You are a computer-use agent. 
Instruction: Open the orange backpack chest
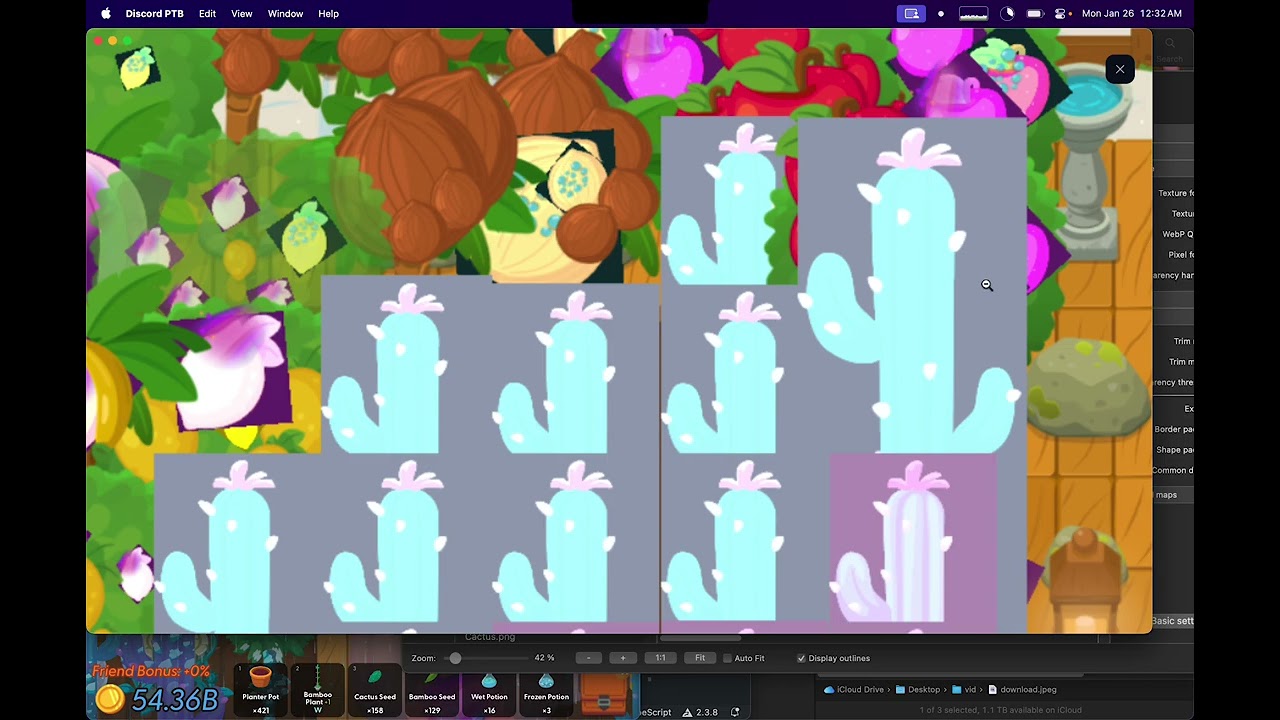pos(605,694)
